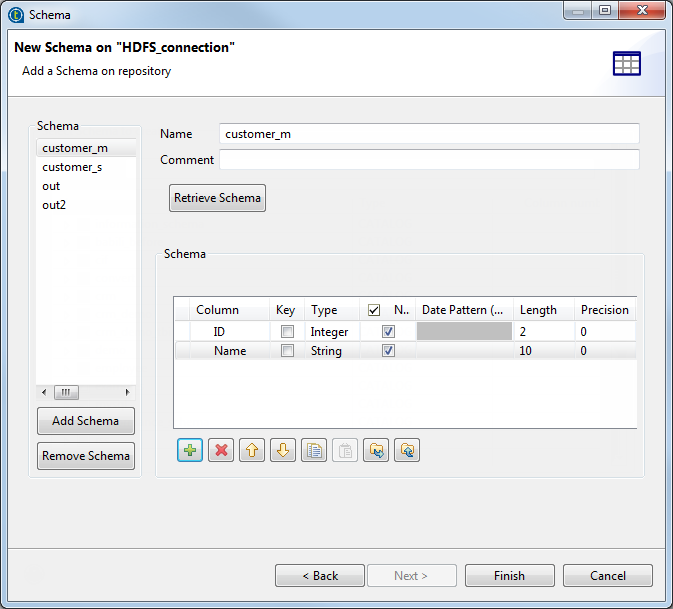Click the export schema to file icon
Screen dimensions: 673x609
(407, 450)
